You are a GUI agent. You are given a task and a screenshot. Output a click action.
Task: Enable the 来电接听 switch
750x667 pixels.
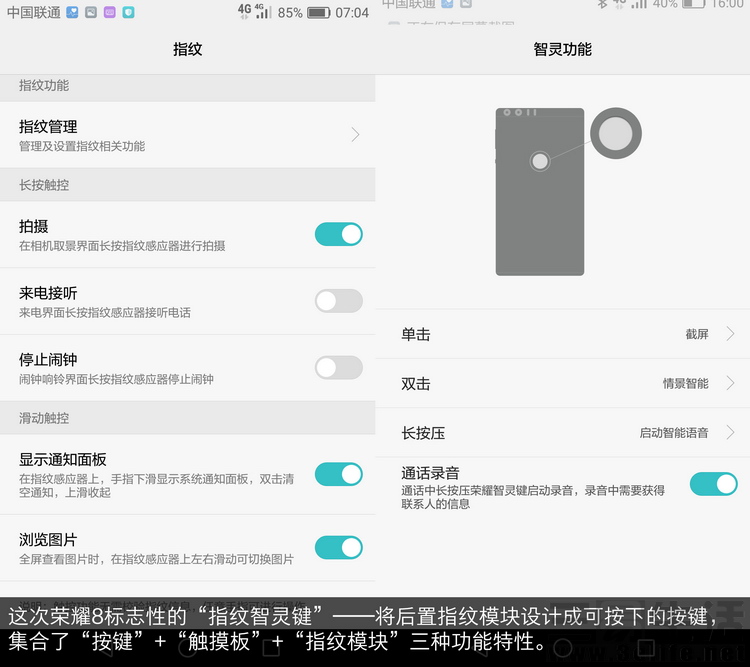[x=339, y=301]
